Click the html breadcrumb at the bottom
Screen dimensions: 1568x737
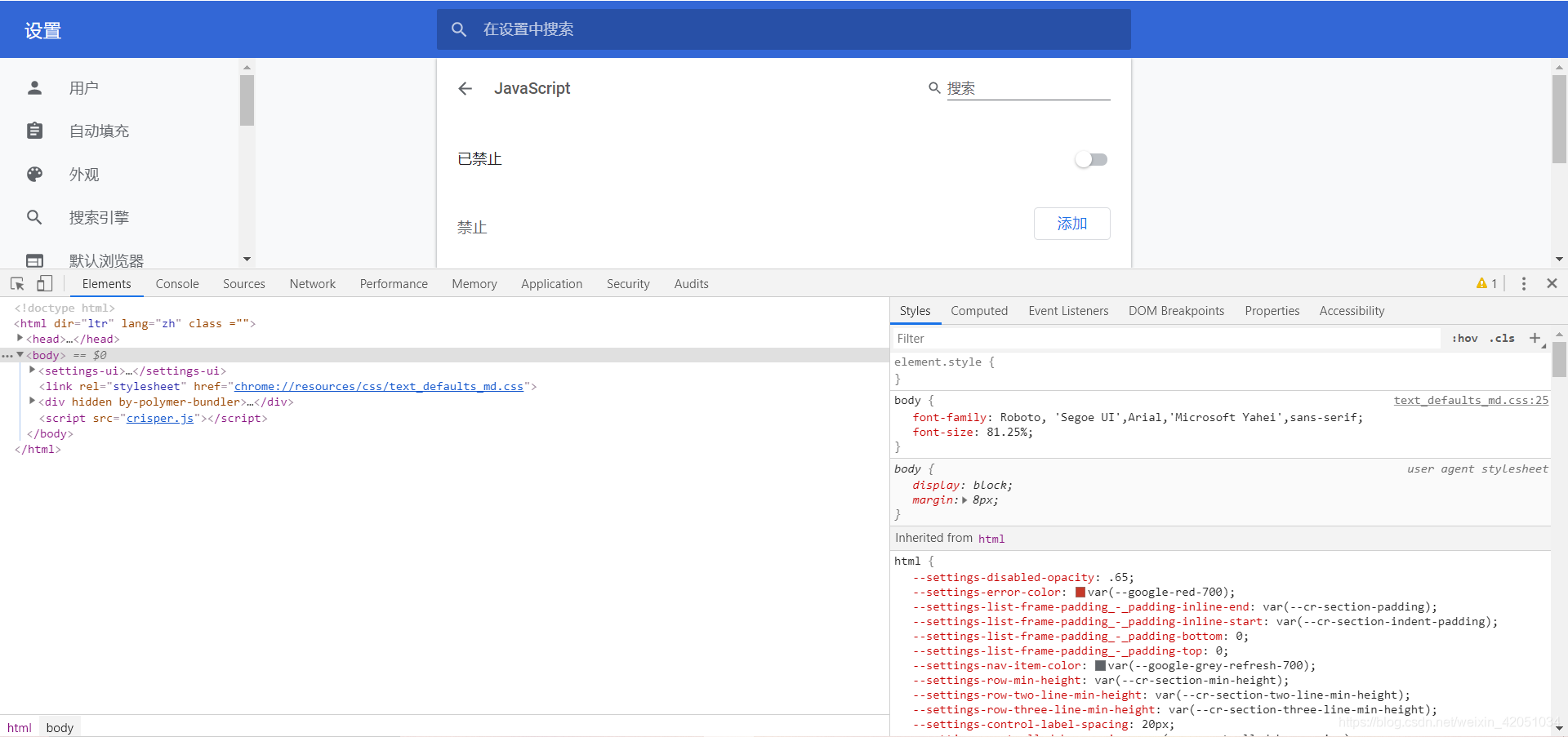pyautogui.click(x=20, y=727)
